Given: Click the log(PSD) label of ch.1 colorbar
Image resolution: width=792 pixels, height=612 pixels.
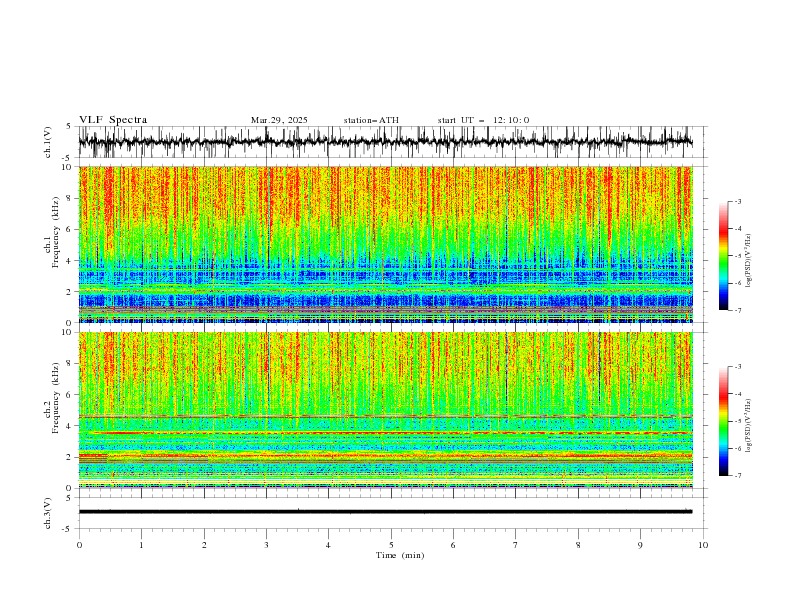Looking at the screenshot, I should tap(748, 261).
